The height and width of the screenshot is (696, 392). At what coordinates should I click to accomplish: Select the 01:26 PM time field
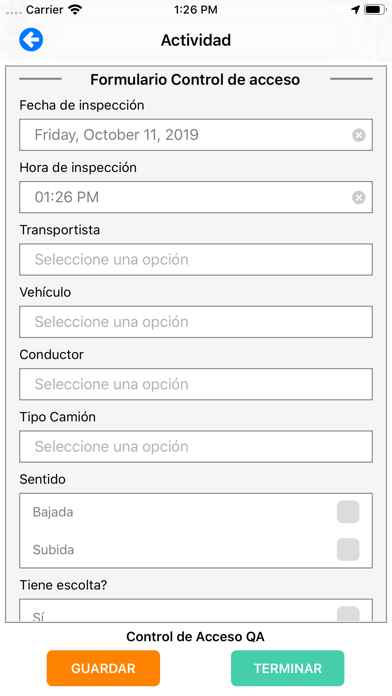pyautogui.click(x=196, y=197)
